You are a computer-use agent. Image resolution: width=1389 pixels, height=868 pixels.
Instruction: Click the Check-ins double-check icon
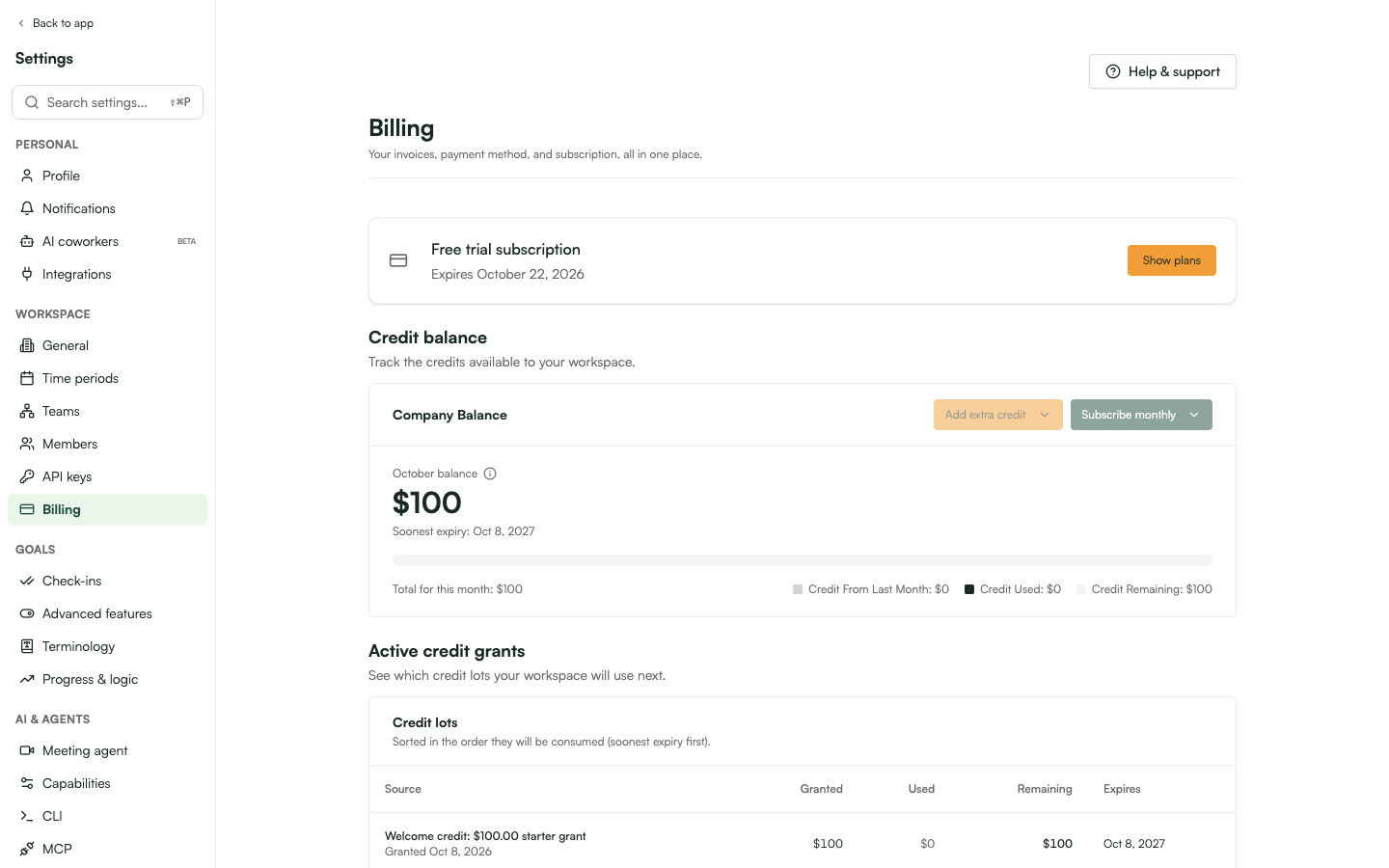(27, 581)
